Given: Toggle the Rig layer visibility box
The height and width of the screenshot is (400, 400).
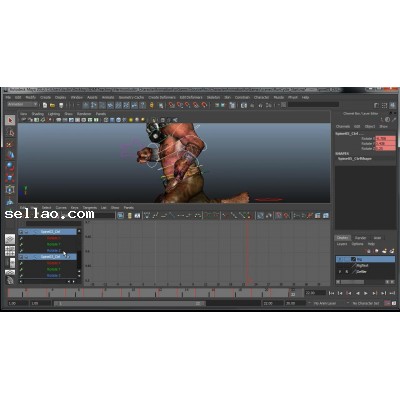Looking at the screenshot, I should pyautogui.click(x=340, y=259).
